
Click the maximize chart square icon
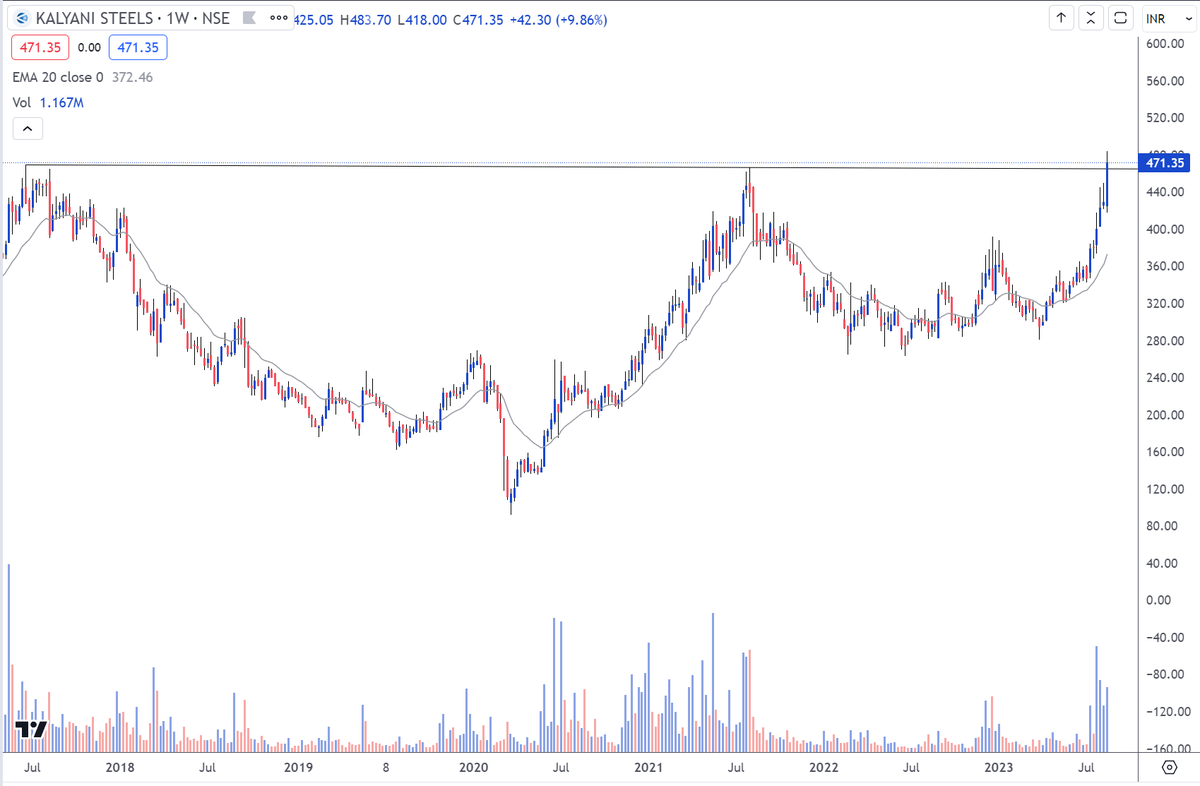pos(1121,18)
